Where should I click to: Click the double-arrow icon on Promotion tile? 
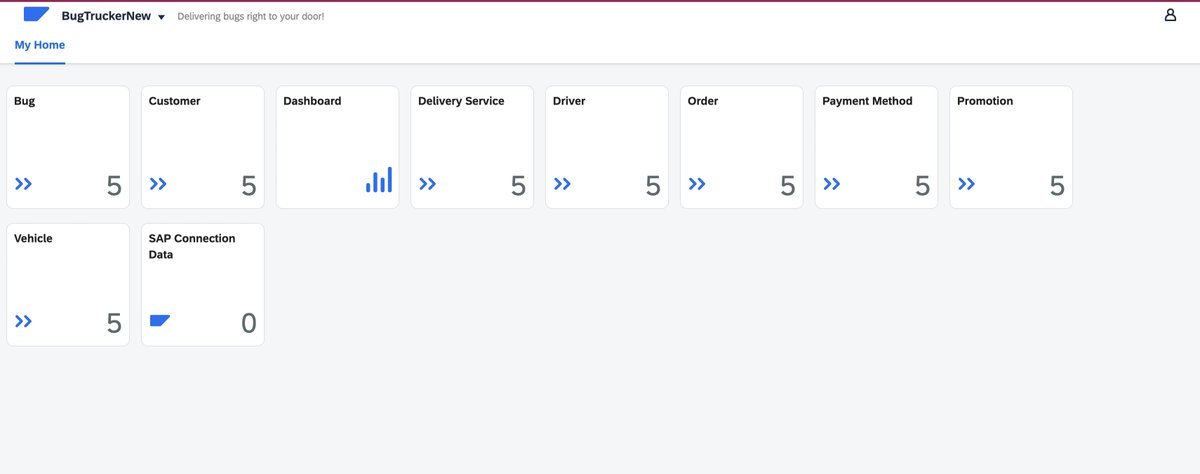(x=966, y=184)
